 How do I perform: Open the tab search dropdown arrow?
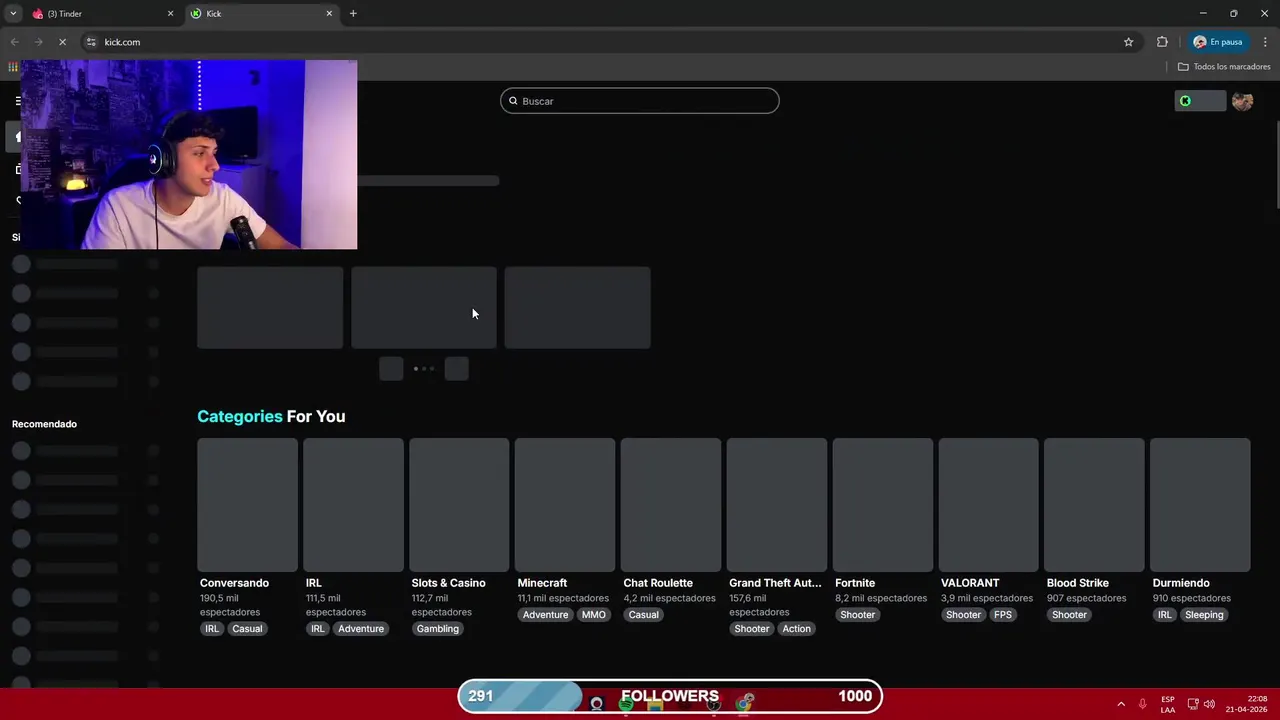pyautogui.click(x=13, y=13)
